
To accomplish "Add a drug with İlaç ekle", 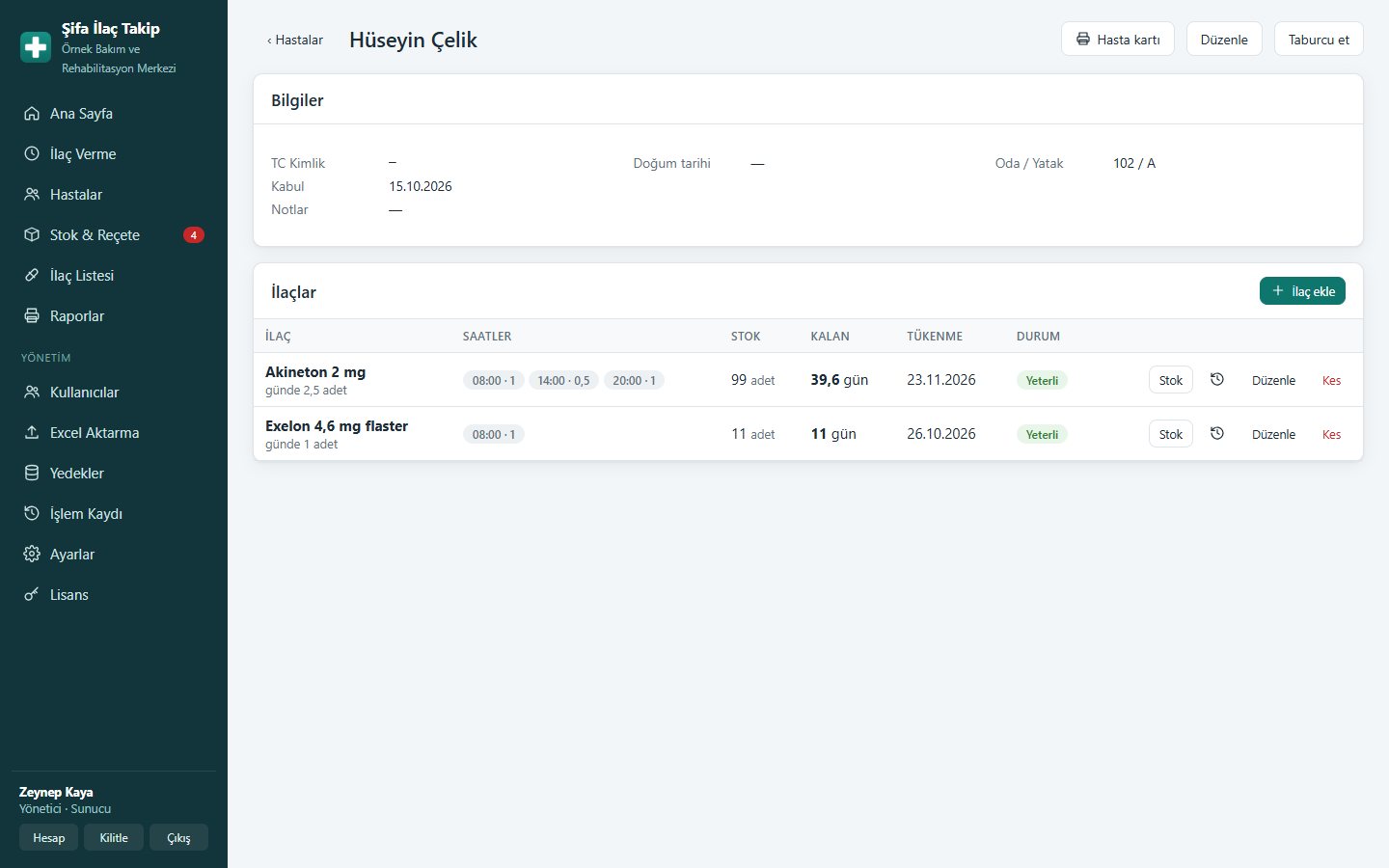I will coord(1302,291).
